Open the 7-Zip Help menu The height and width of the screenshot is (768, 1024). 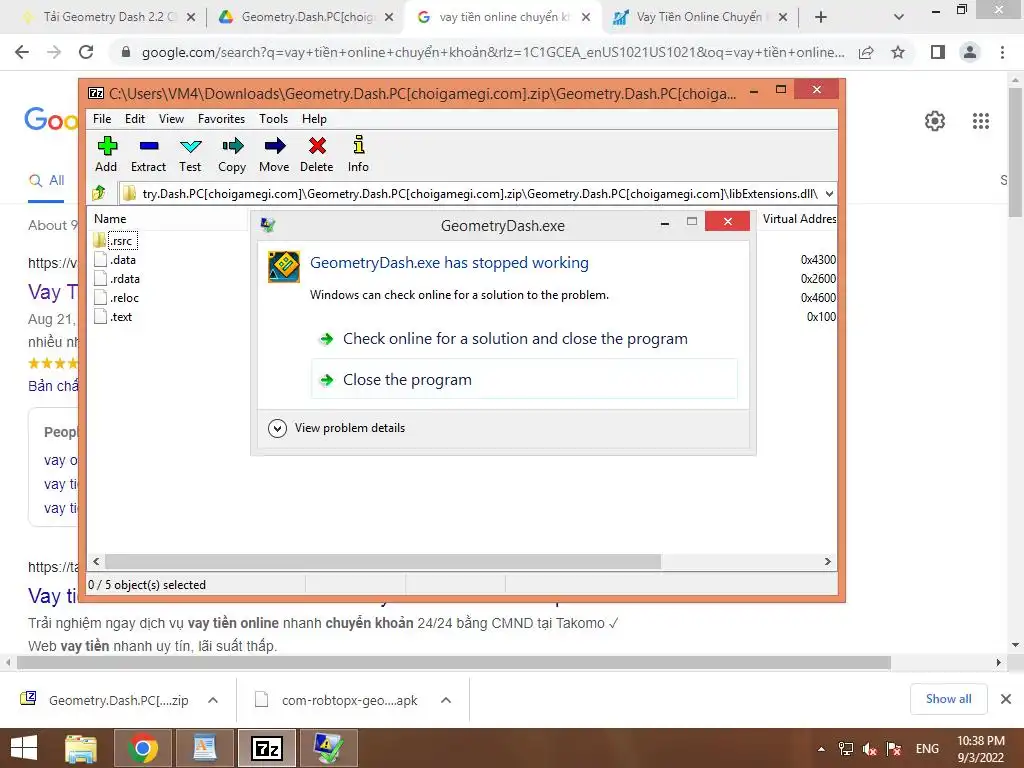coord(314,119)
